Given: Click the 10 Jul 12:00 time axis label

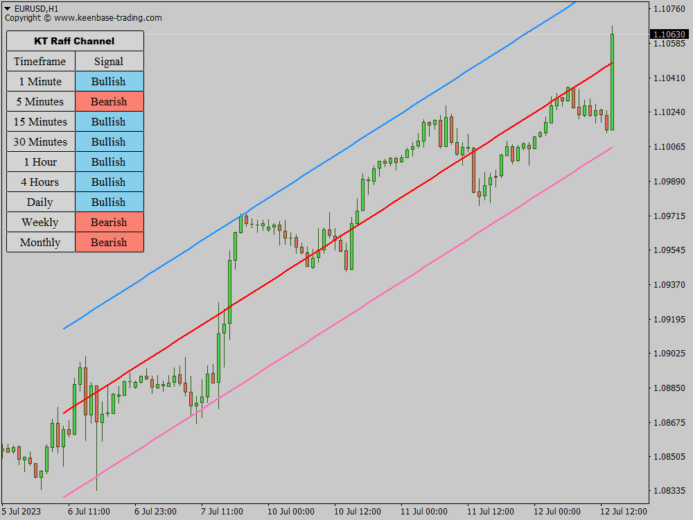Looking at the screenshot, I should (x=358, y=512).
